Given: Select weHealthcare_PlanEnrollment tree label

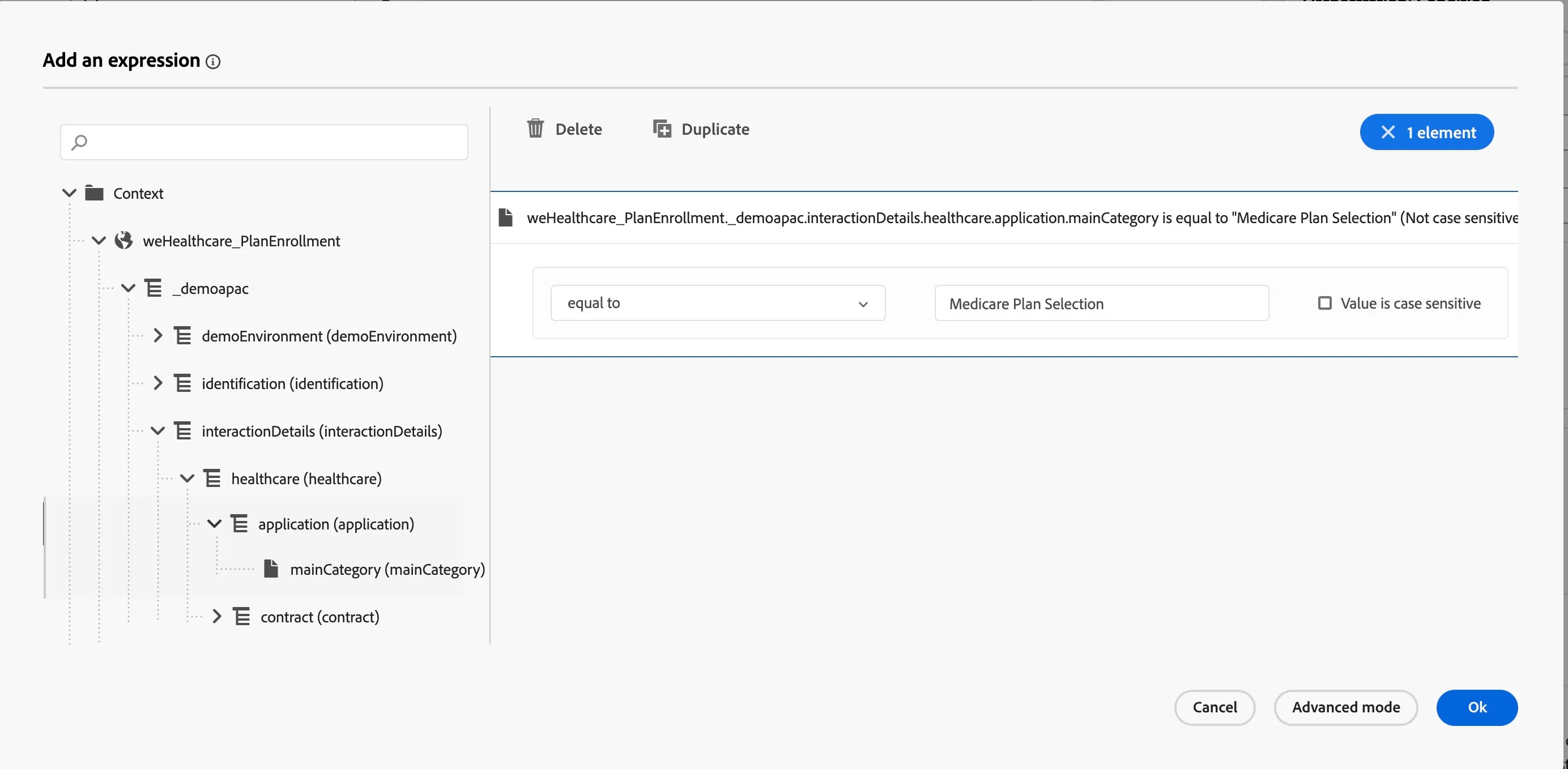Looking at the screenshot, I should pyautogui.click(x=241, y=241).
